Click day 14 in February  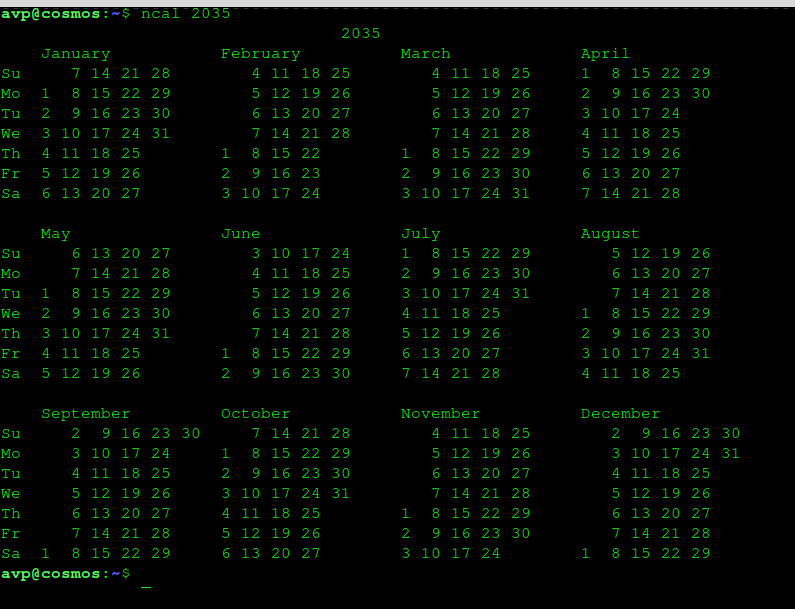click(281, 133)
